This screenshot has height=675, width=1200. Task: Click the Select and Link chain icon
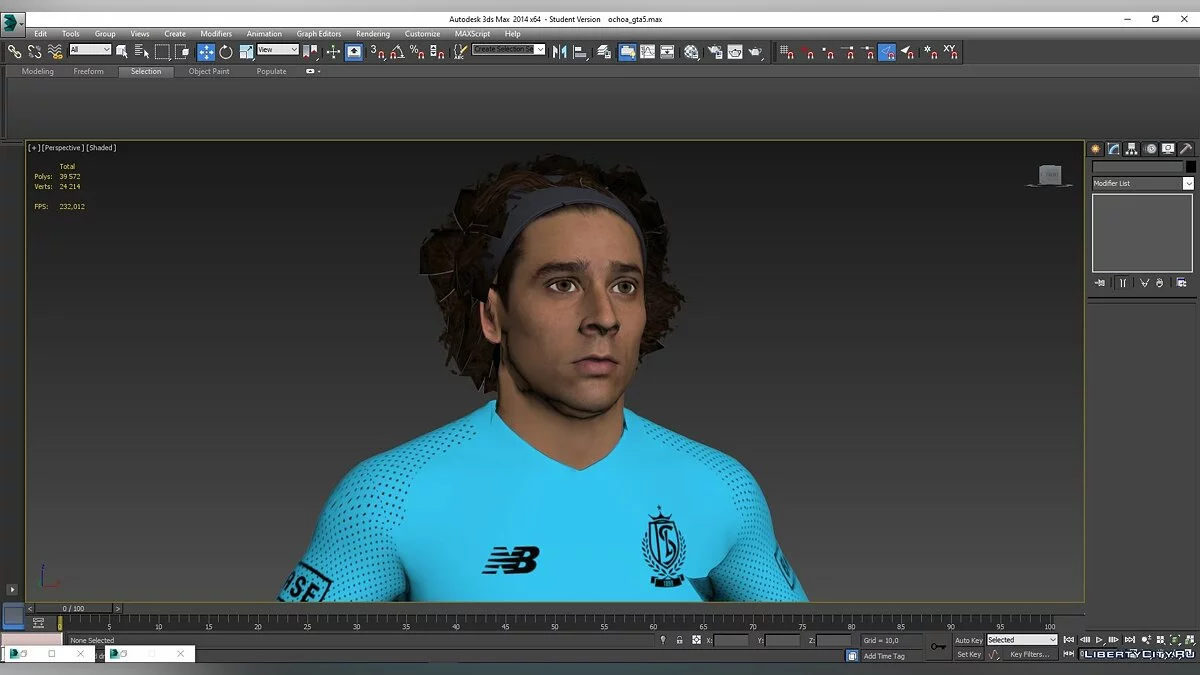click(14, 51)
